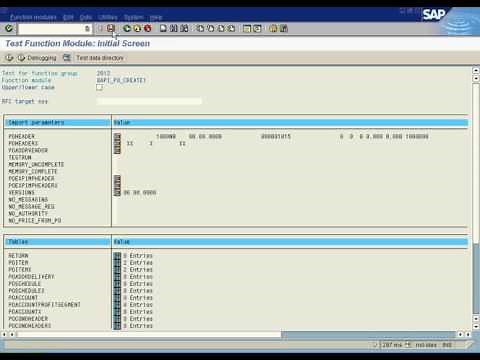
Task: Open structure editor icon for POHEADERX
Action: pos(117,143)
